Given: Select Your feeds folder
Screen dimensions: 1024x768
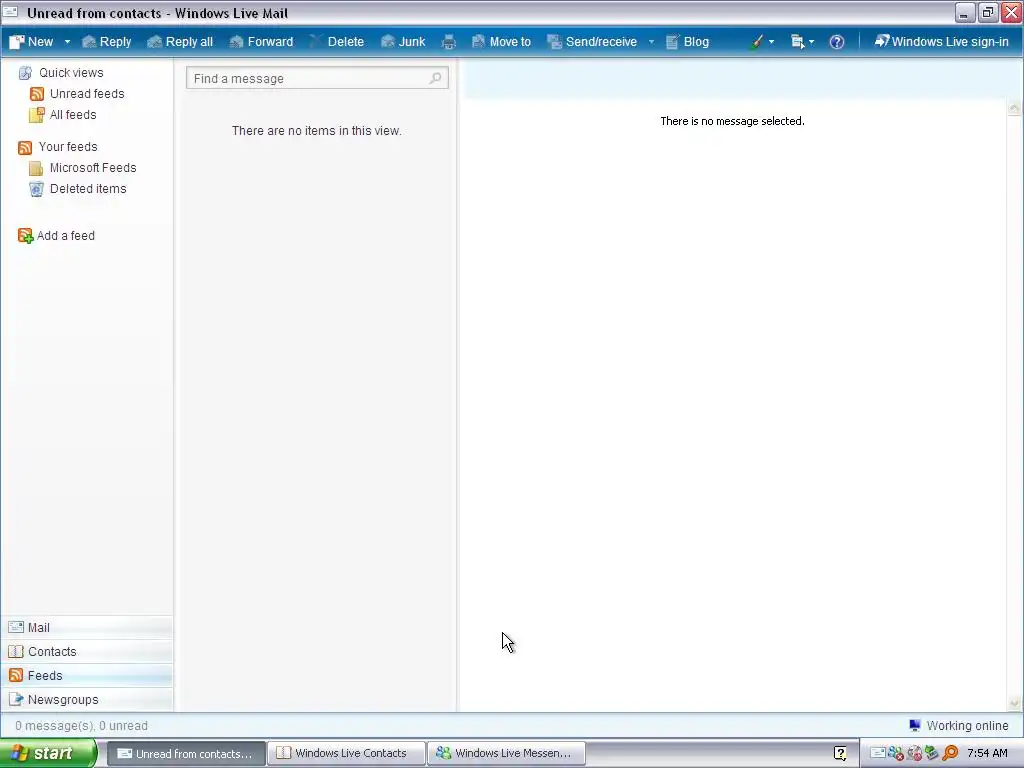Looking at the screenshot, I should point(68,146).
